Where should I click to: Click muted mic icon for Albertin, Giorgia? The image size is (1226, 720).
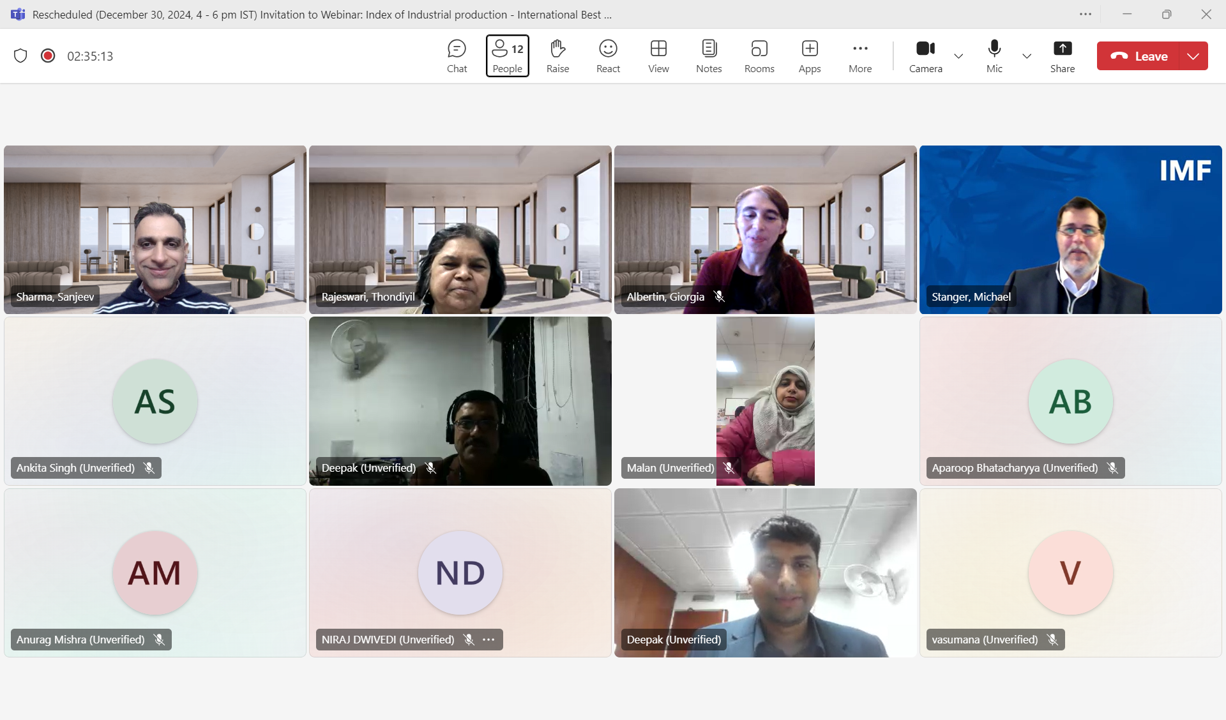coord(719,297)
